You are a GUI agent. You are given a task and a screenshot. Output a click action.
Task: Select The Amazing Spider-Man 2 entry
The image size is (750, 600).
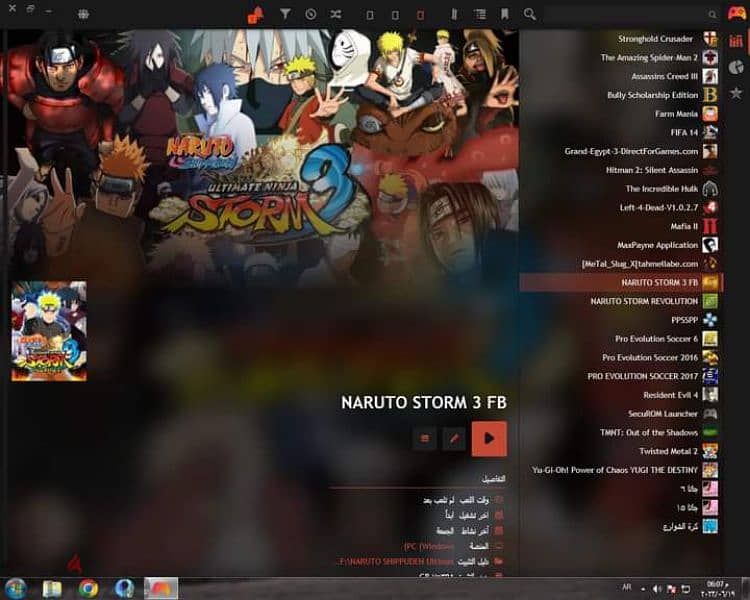621,57
